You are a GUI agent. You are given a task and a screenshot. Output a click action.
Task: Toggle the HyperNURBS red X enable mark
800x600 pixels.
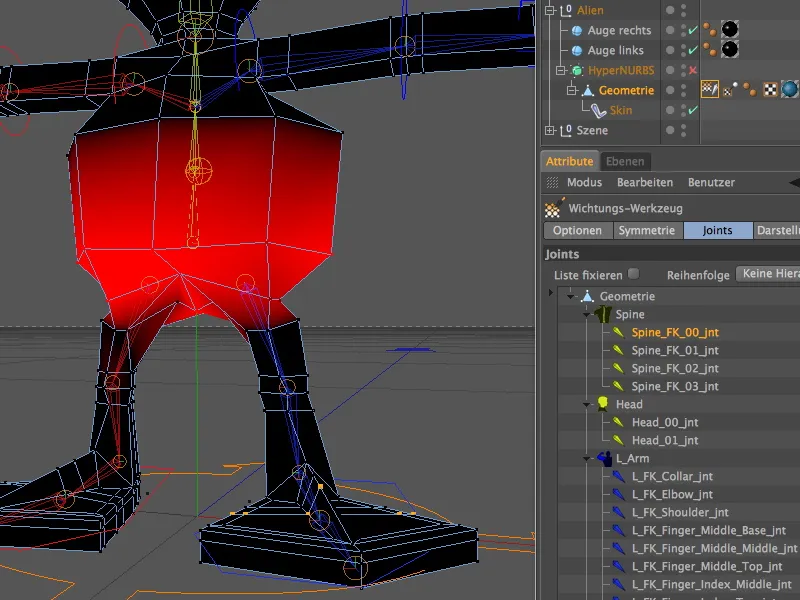pos(693,70)
